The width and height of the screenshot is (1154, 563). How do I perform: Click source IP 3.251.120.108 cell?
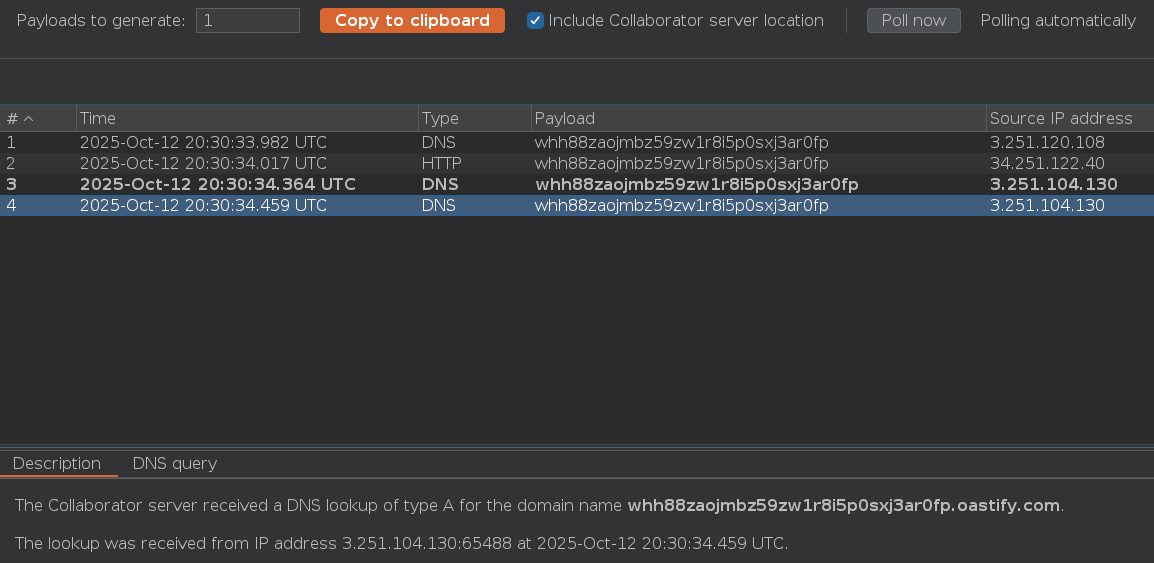point(1046,143)
